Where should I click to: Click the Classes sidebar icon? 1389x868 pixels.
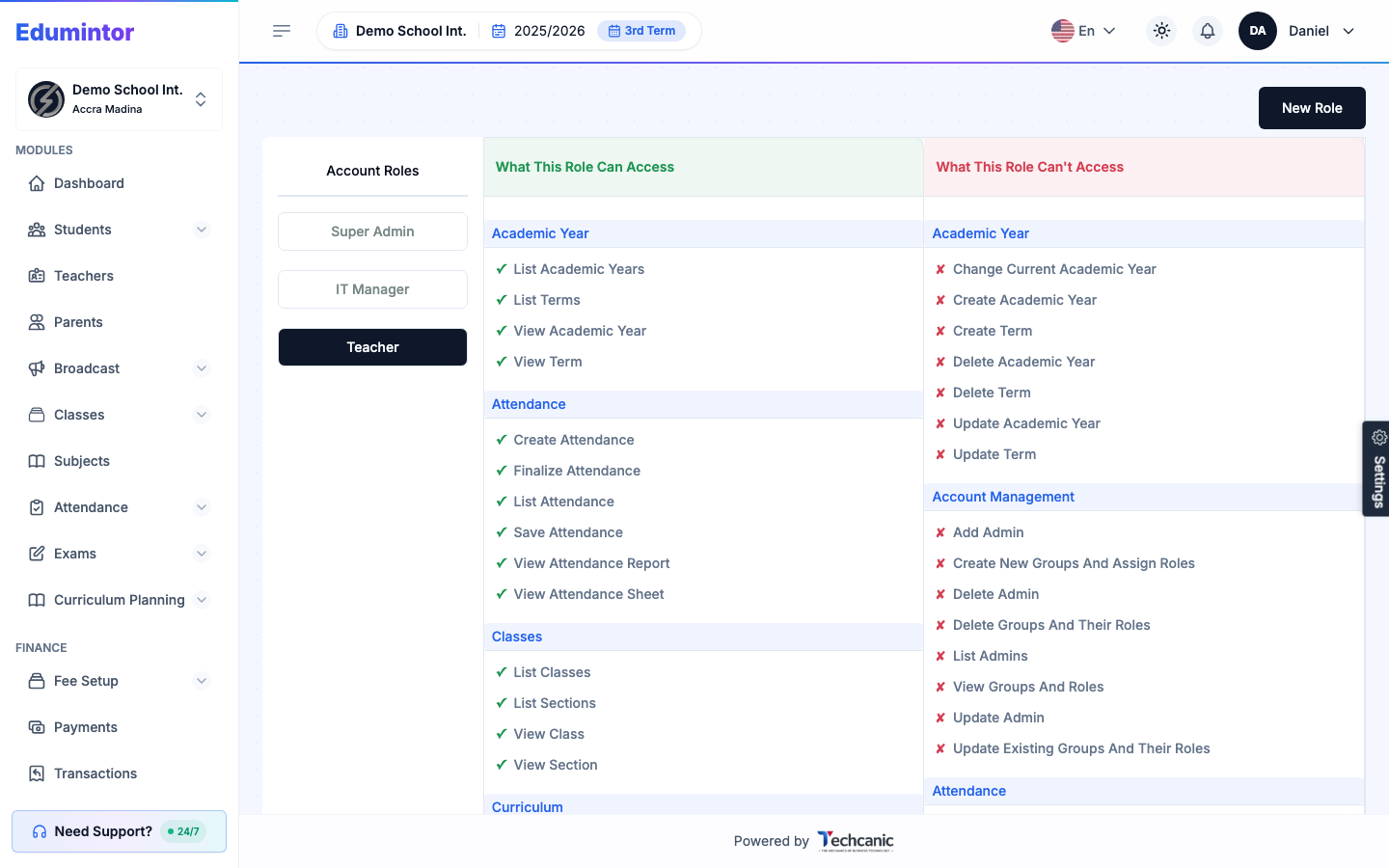37,415
